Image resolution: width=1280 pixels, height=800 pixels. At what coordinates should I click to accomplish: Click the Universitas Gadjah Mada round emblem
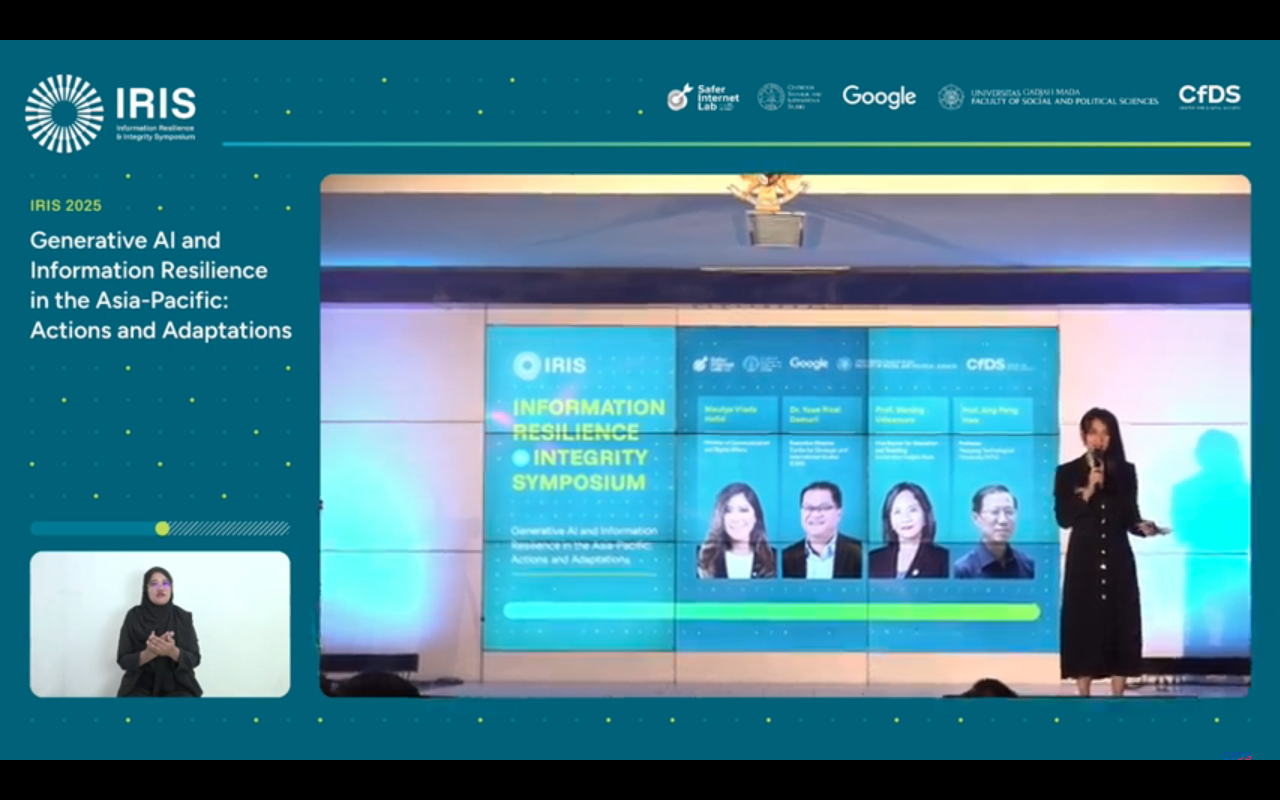point(950,97)
